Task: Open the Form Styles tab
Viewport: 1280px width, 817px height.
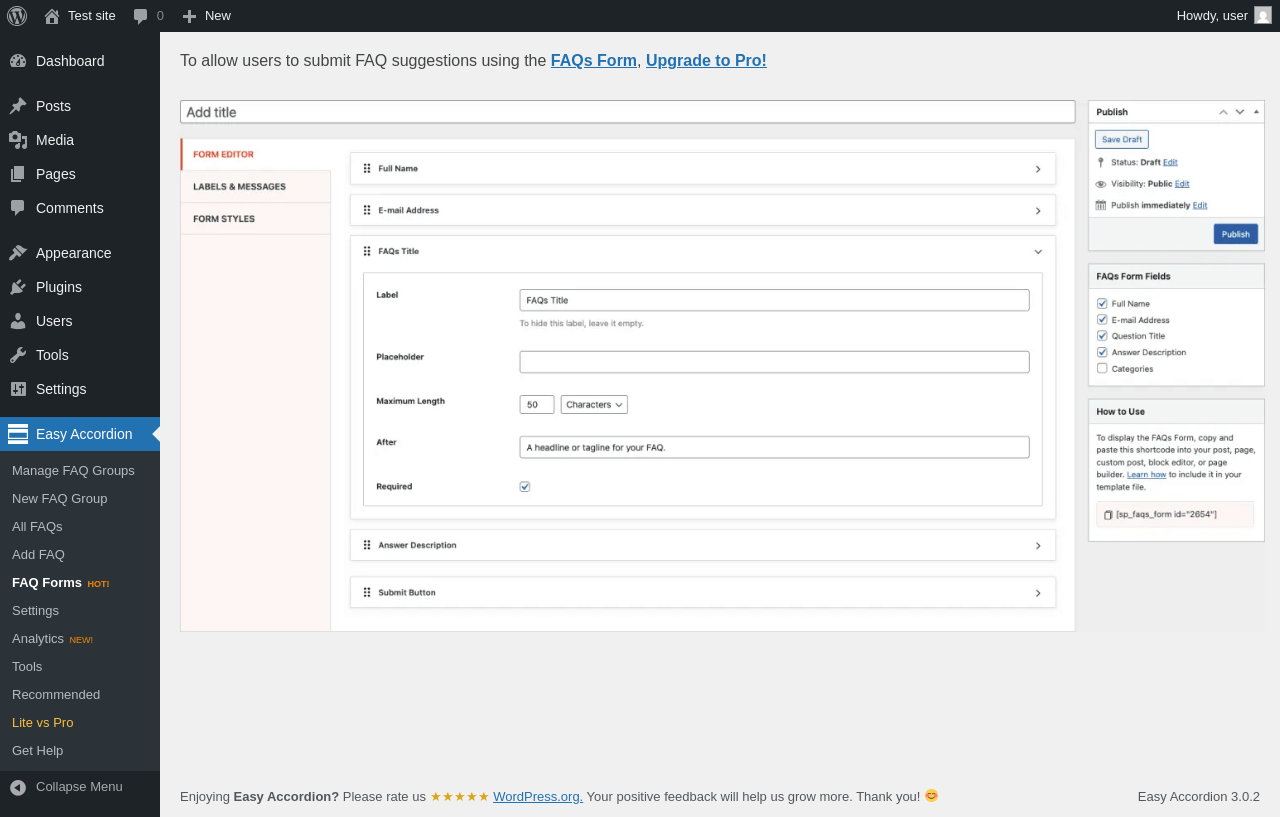Action: point(224,219)
